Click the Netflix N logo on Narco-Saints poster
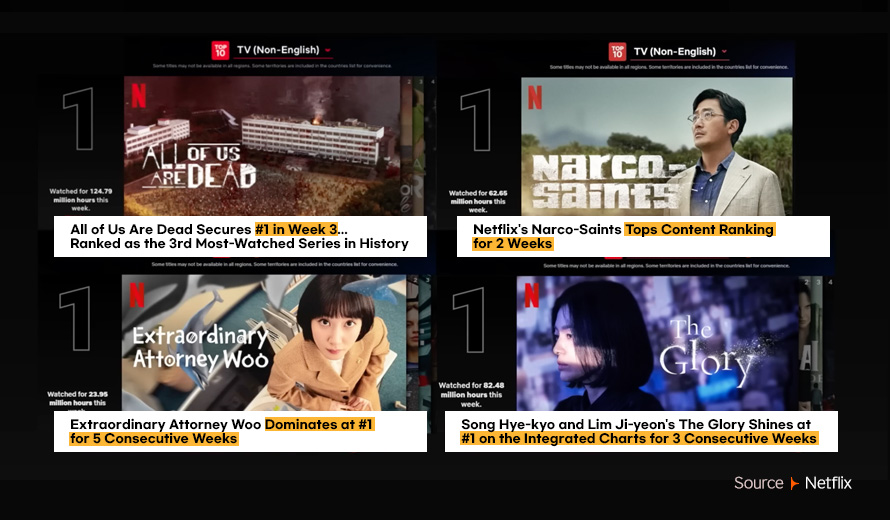Viewport: 890px width, 520px height. [x=535, y=97]
